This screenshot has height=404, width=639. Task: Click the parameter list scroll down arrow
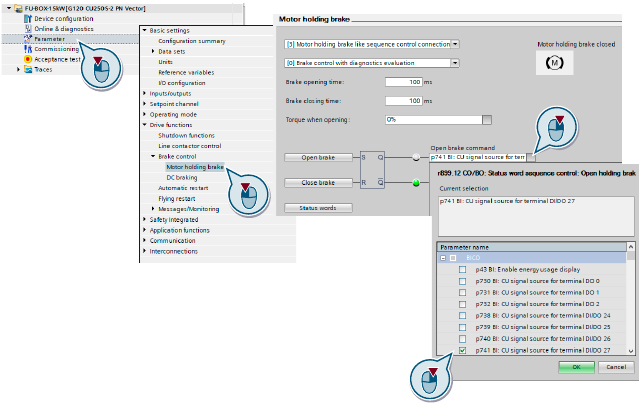630,351
